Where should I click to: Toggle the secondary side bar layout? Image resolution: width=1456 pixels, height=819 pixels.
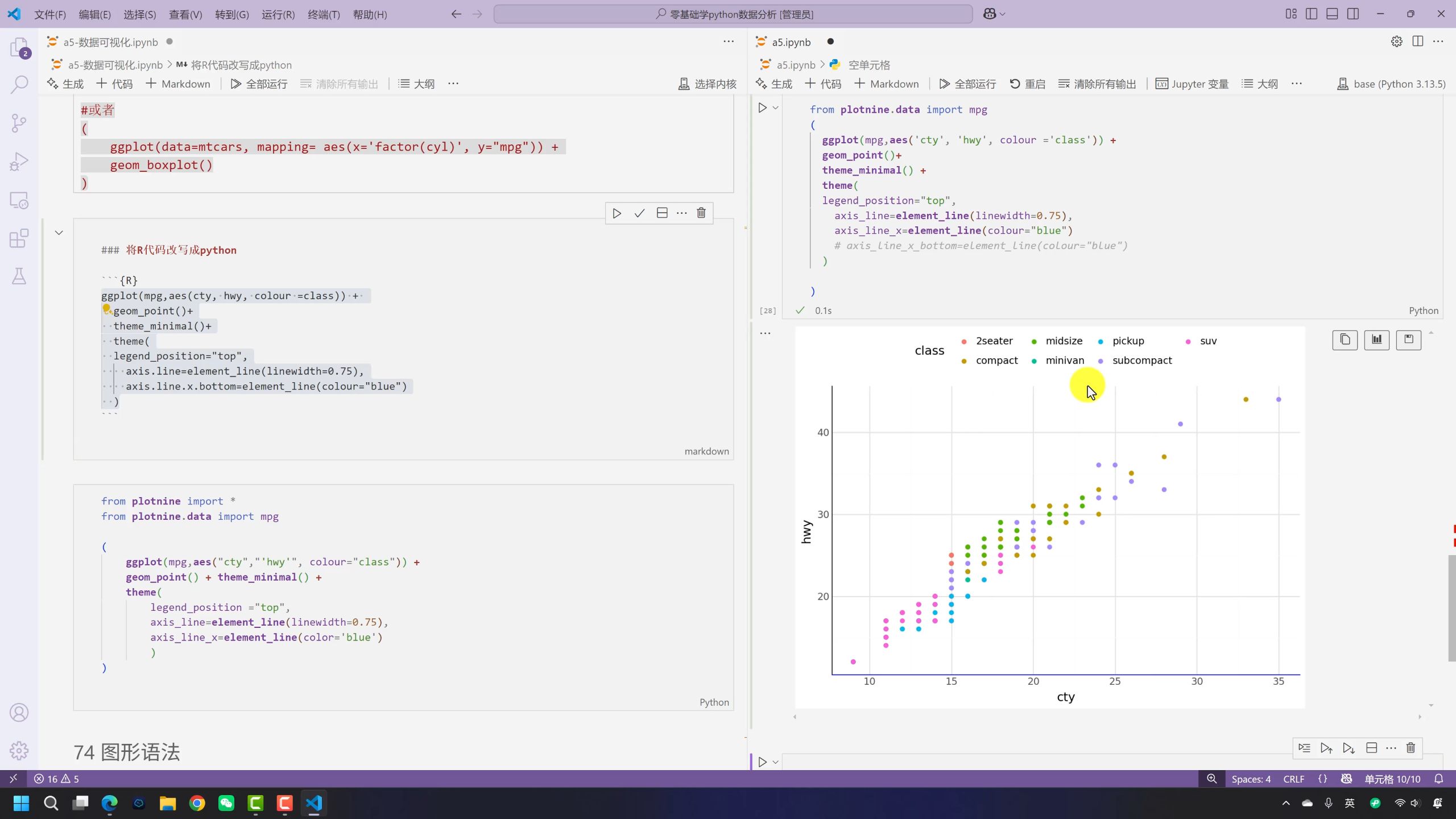click(x=1353, y=14)
